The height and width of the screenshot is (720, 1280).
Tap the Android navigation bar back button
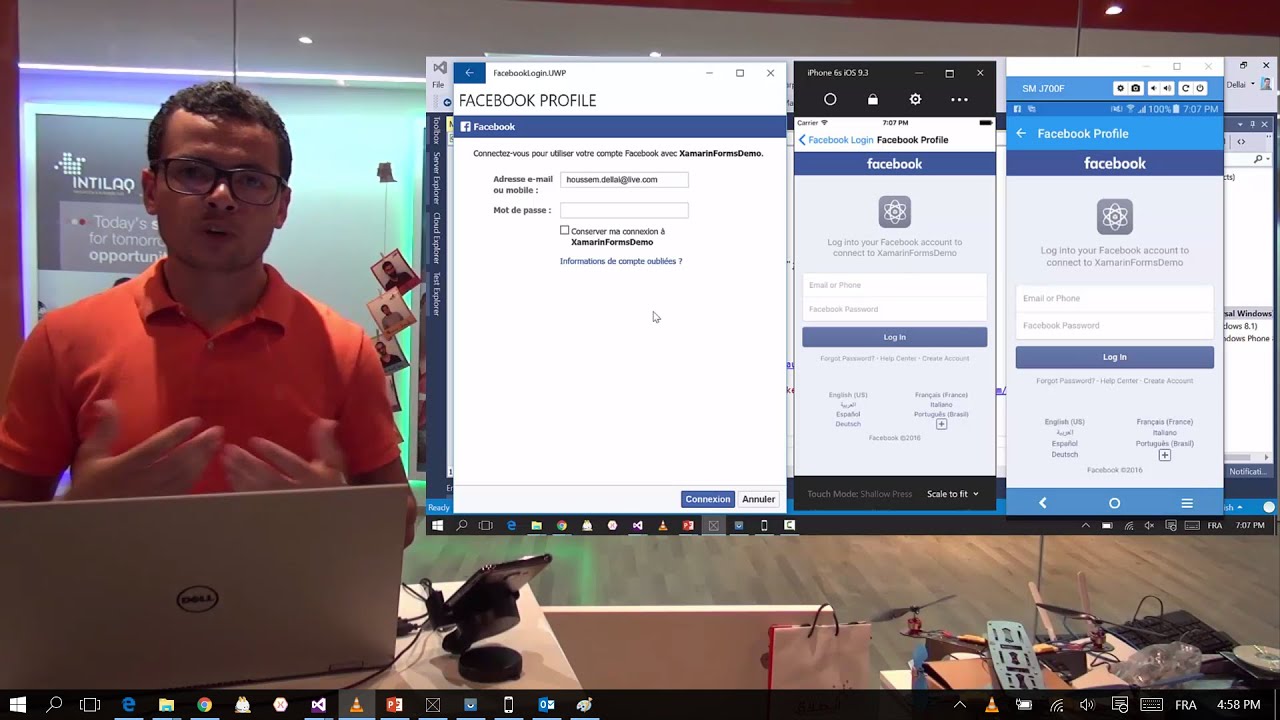(x=1042, y=503)
